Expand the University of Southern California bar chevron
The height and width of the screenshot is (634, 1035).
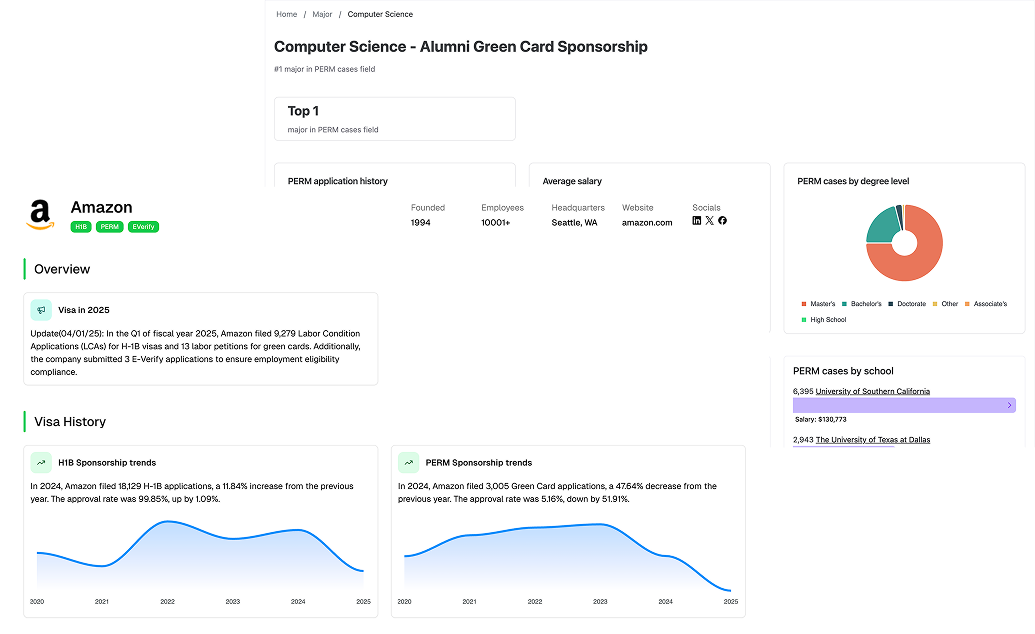click(x=1009, y=405)
